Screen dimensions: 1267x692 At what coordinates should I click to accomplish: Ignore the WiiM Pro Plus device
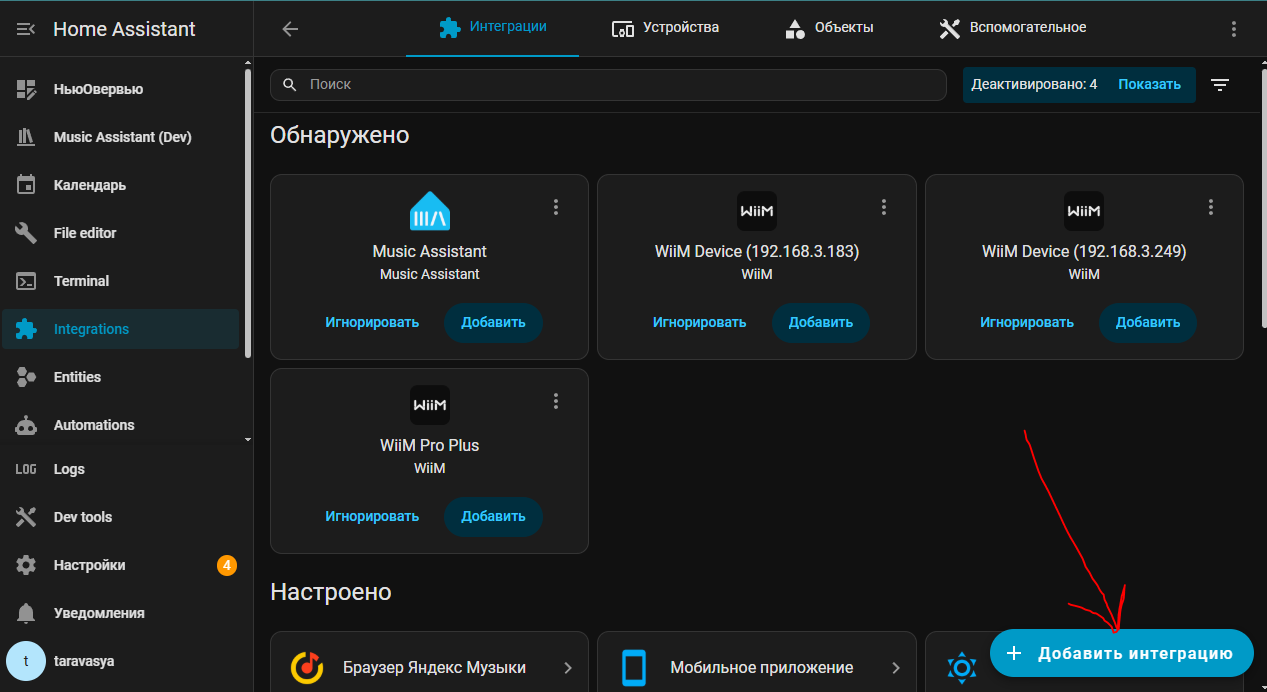[372, 516]
